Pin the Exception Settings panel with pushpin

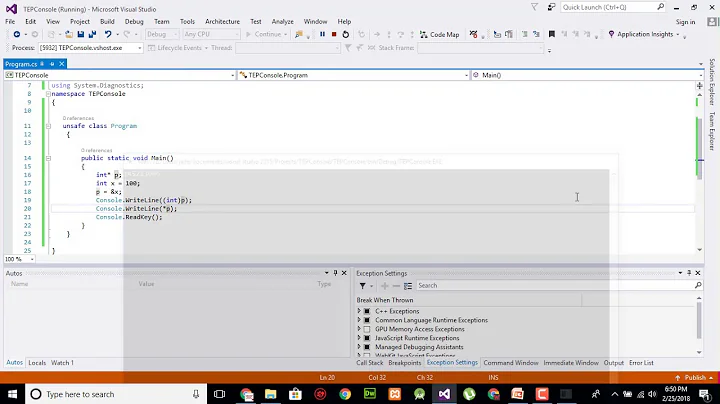click(x=689, y=273)
